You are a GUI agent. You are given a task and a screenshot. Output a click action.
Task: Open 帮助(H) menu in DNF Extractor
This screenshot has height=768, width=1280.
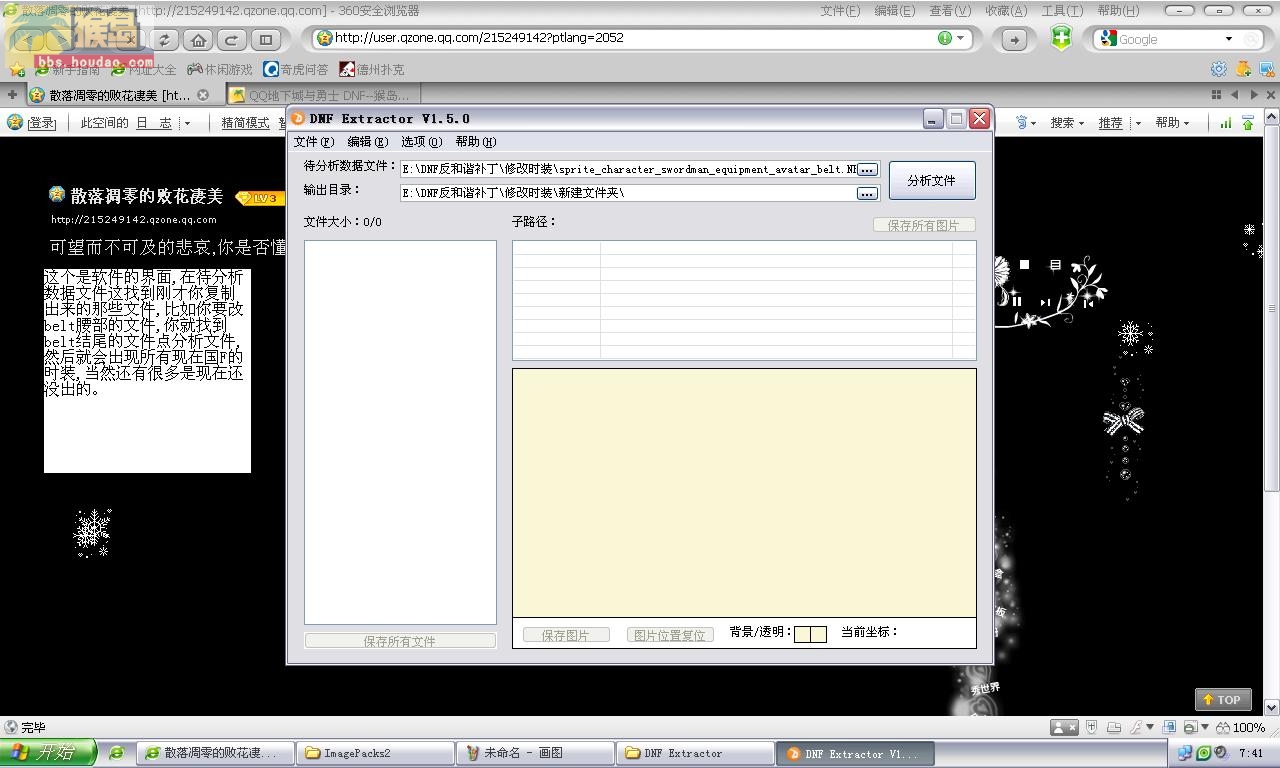pyautogui.click(x=476, y=142)
